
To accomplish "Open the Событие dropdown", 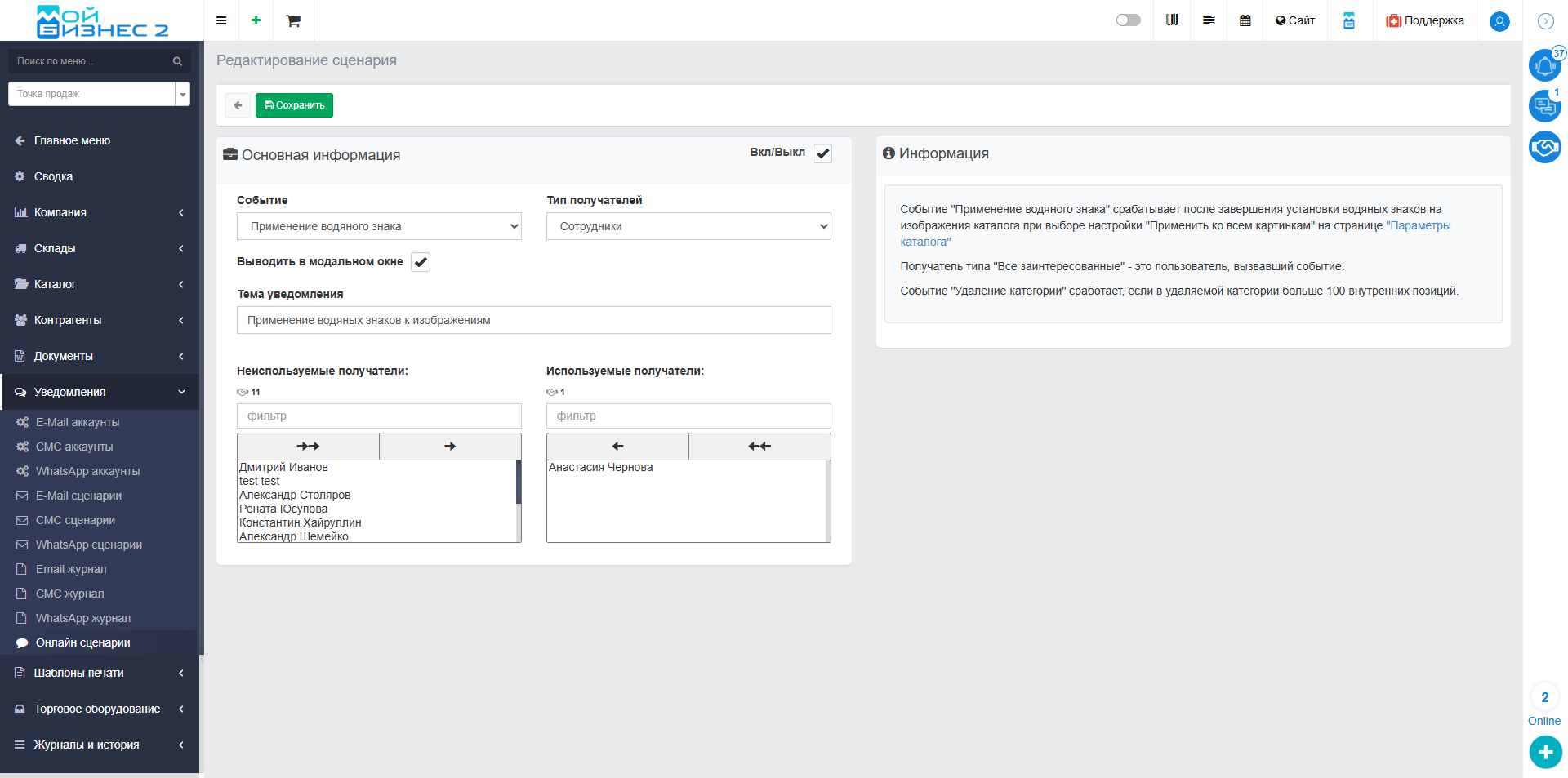I will tap(379, 226).
